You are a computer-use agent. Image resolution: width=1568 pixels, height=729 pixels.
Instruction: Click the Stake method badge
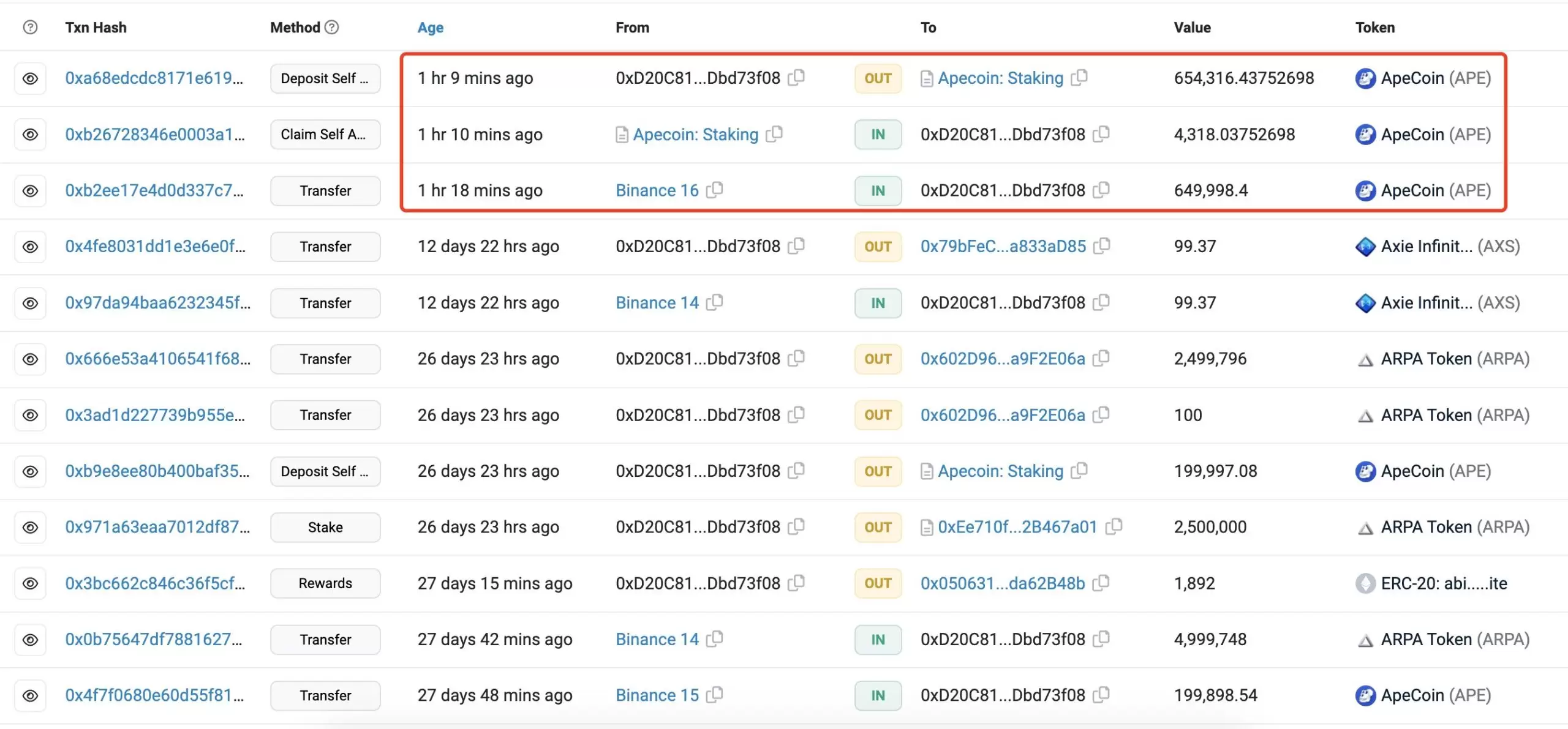click(x=325, y=527)
